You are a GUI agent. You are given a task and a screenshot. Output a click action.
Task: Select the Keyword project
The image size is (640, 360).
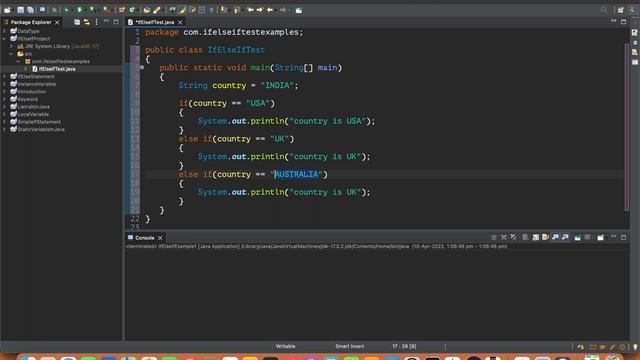(x=27, y=99)
